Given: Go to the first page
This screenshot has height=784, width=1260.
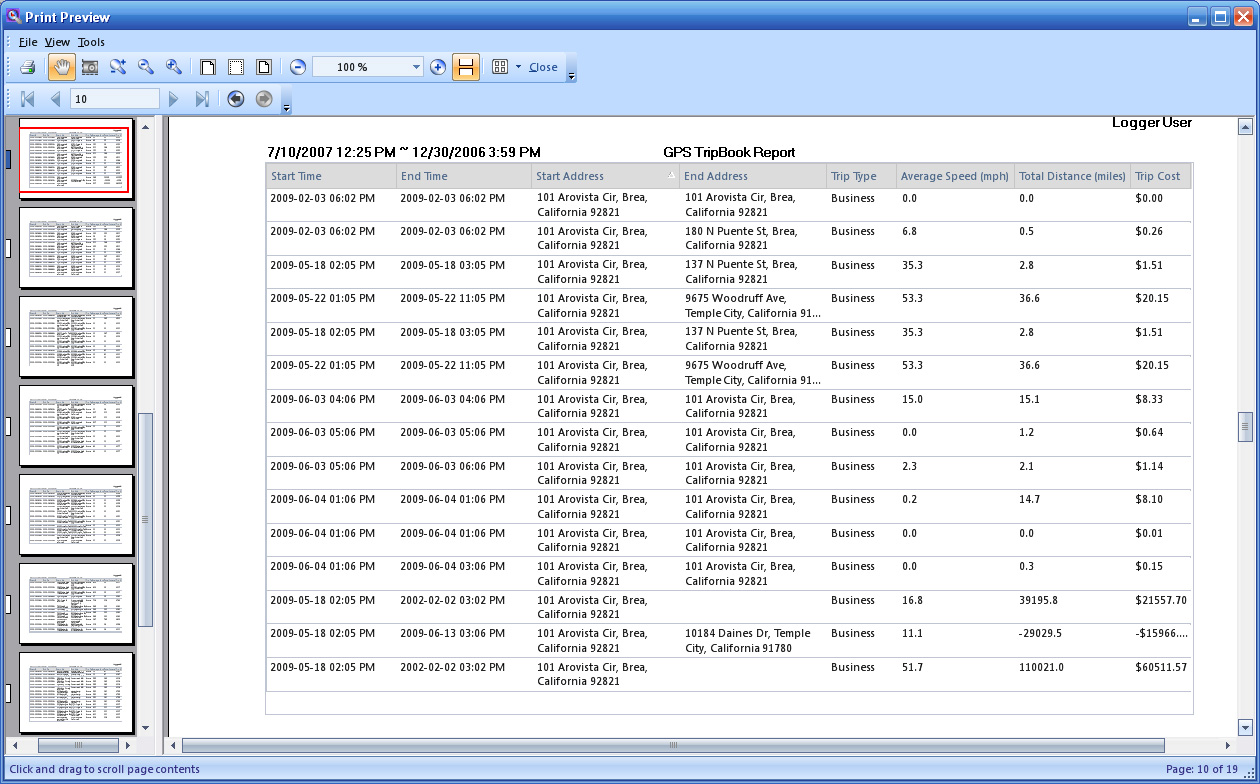Looking at the screenshot, I should tap(27, 99).
